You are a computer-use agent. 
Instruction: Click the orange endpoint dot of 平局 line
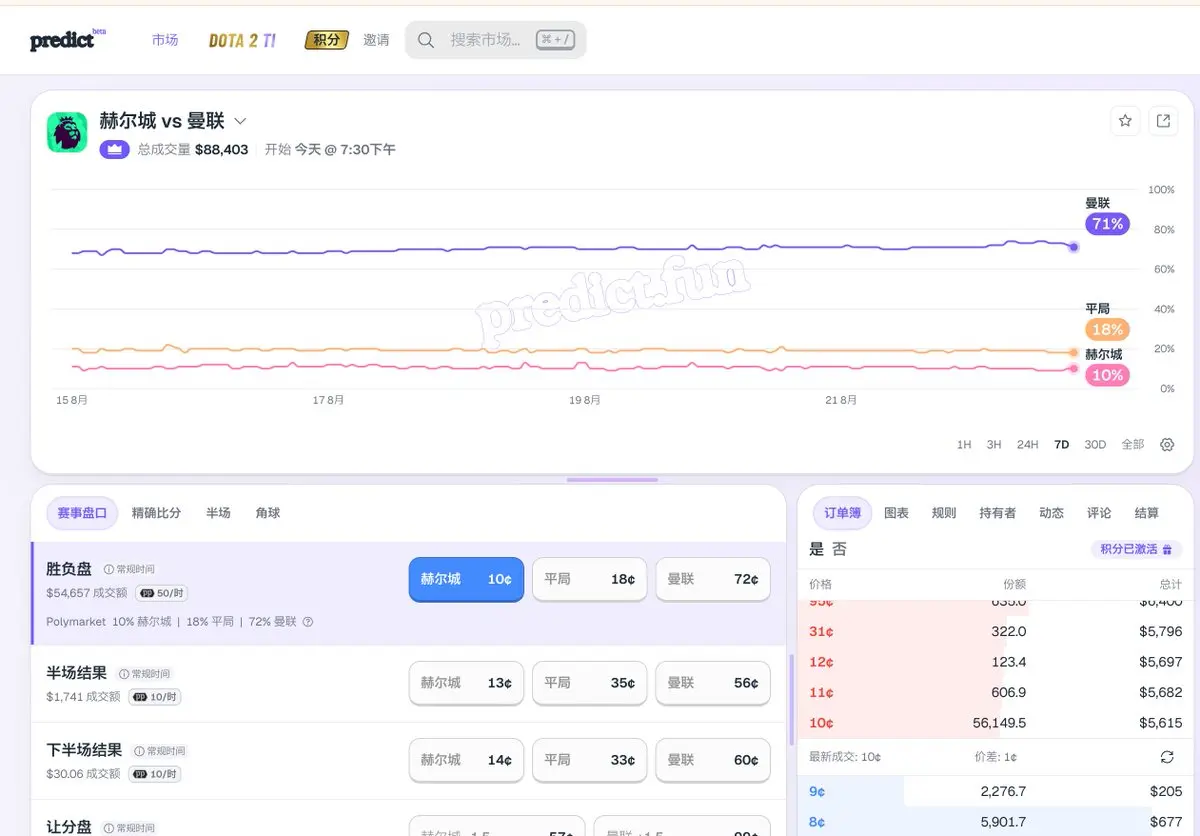click(x=1074, y=353)
